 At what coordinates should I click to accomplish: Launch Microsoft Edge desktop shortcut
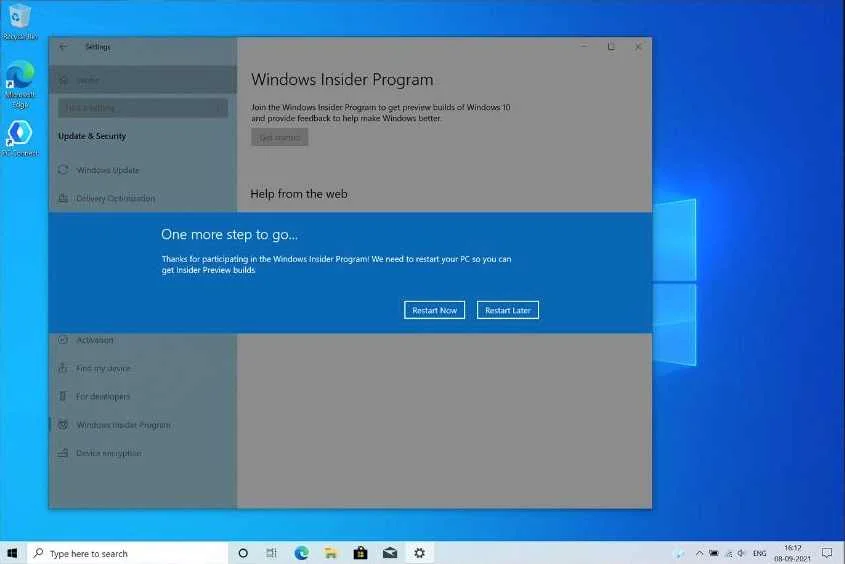coord(20,85)
